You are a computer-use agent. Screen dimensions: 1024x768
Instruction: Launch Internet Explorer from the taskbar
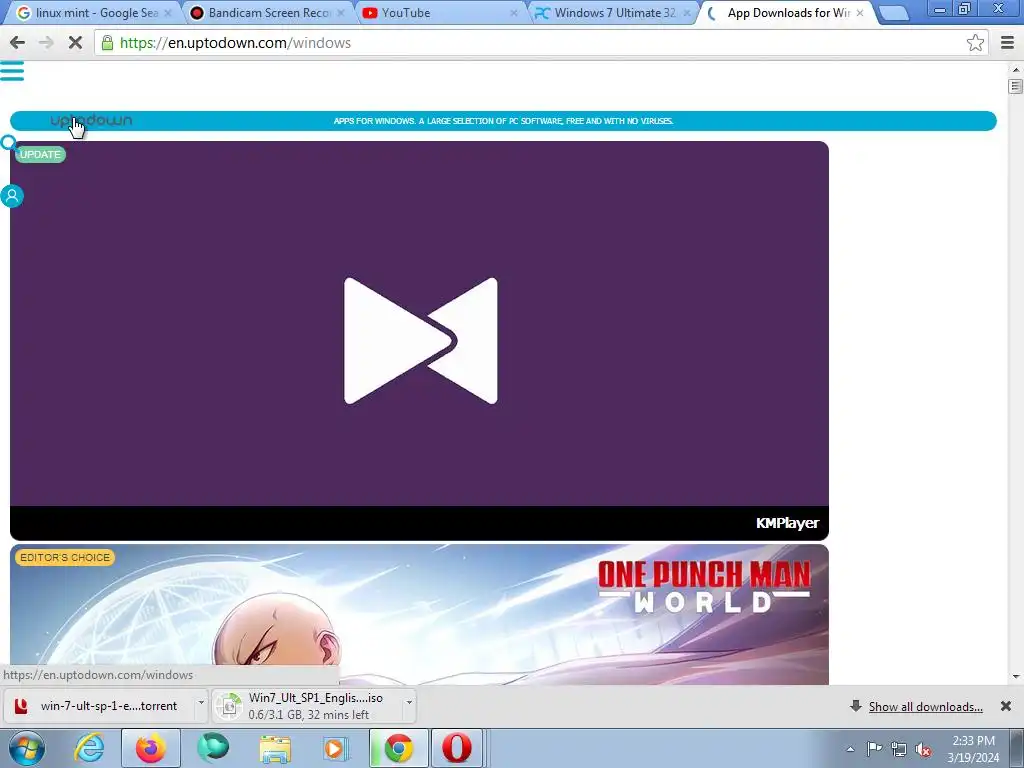[x=89, y=748]
